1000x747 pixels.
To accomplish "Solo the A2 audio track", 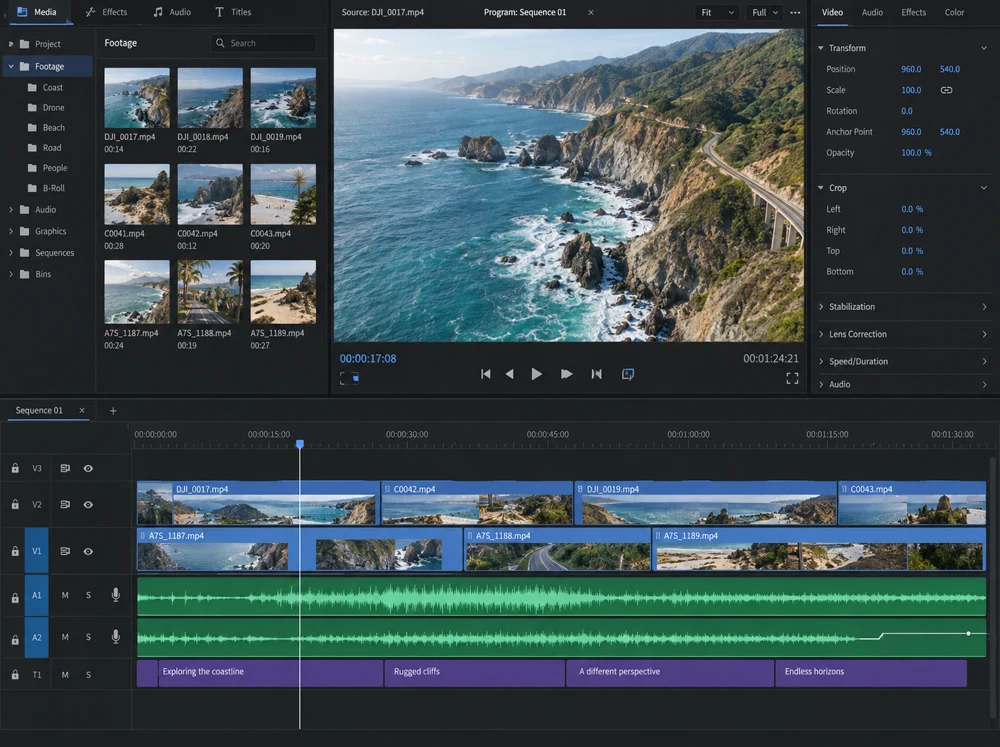I will [x=88, y=637].
